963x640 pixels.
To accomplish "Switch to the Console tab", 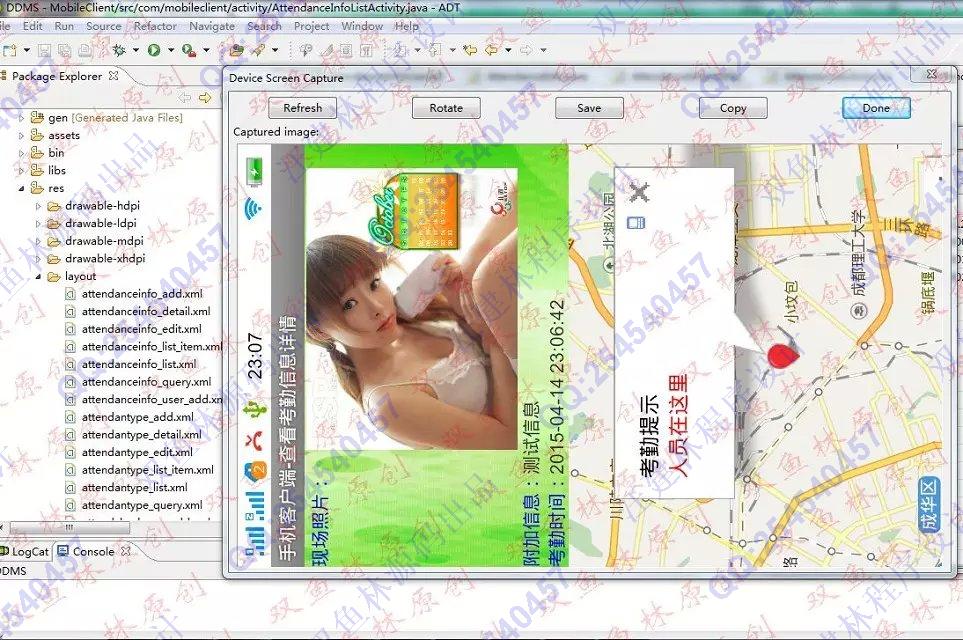I will pyautogui.click(x=93, y=552).
